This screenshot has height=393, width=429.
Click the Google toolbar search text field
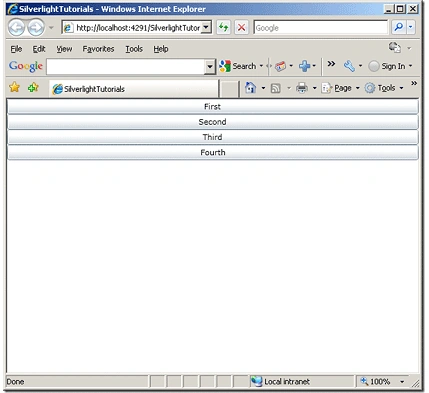(x=126, y=67)
